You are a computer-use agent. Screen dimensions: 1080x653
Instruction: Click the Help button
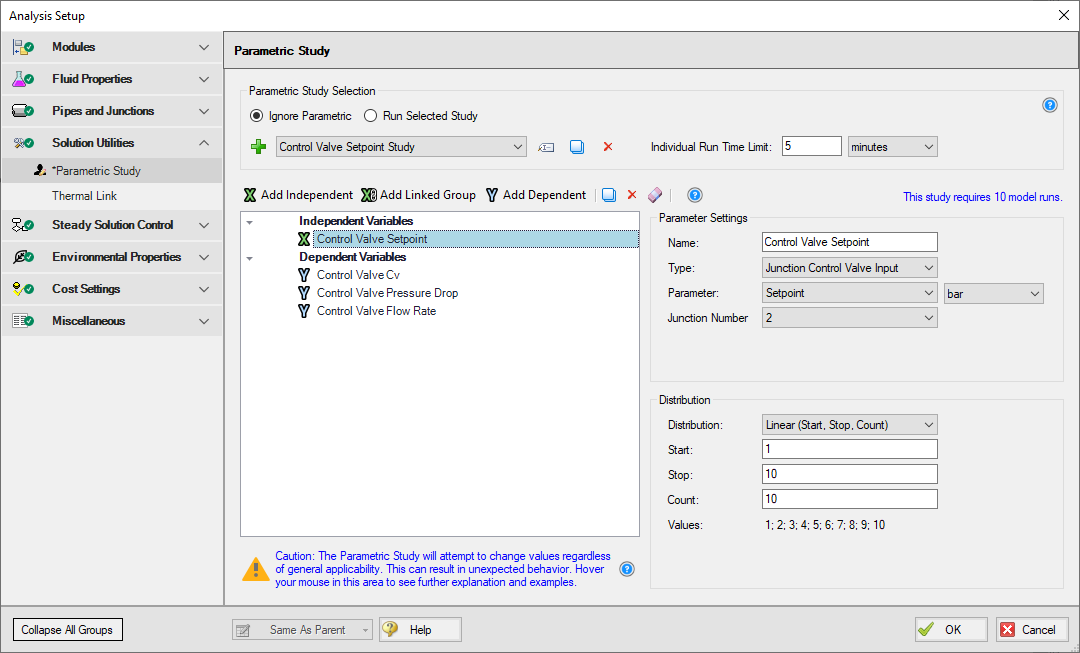[420, 630]
